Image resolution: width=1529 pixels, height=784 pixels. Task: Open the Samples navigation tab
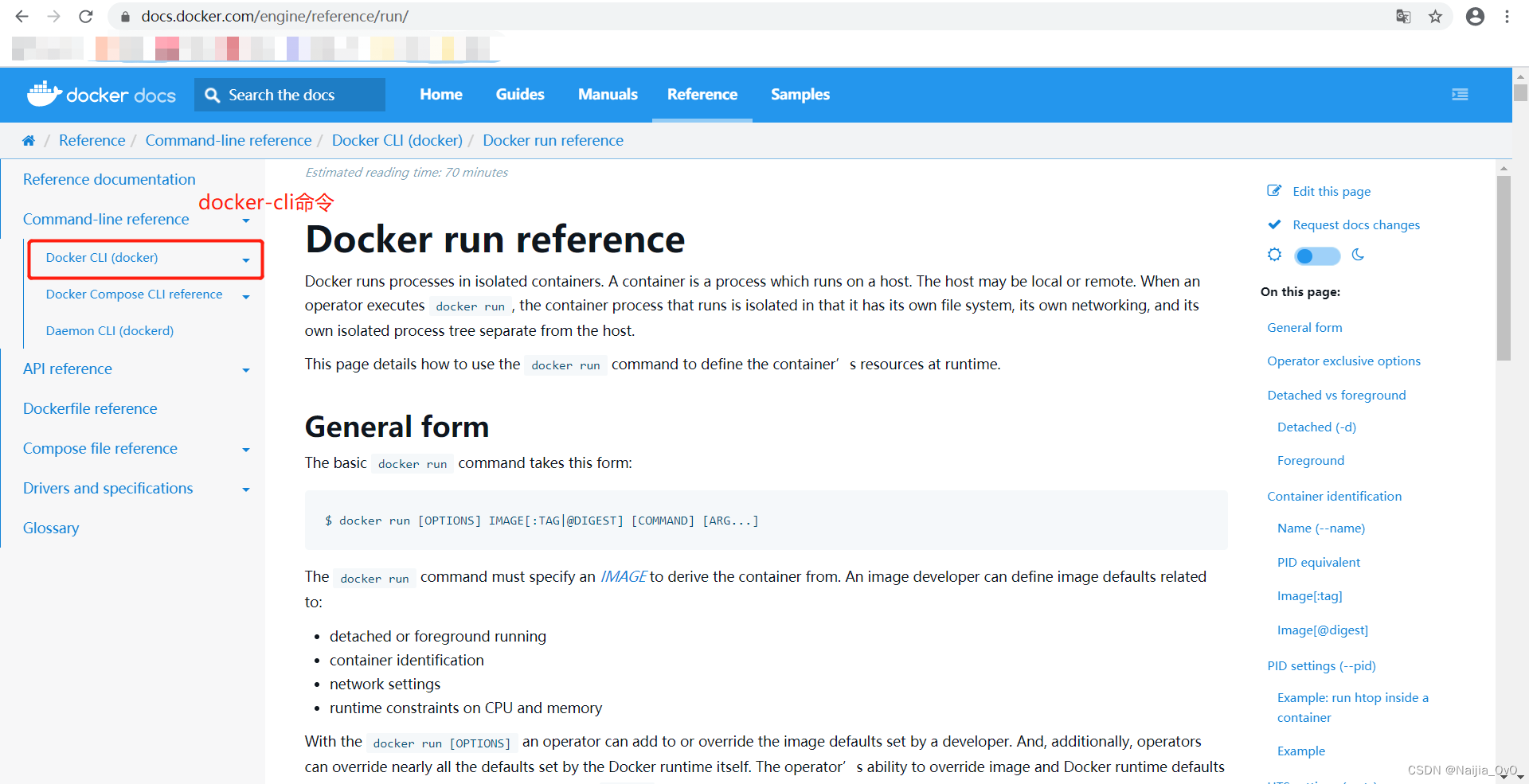coord(800,94)
